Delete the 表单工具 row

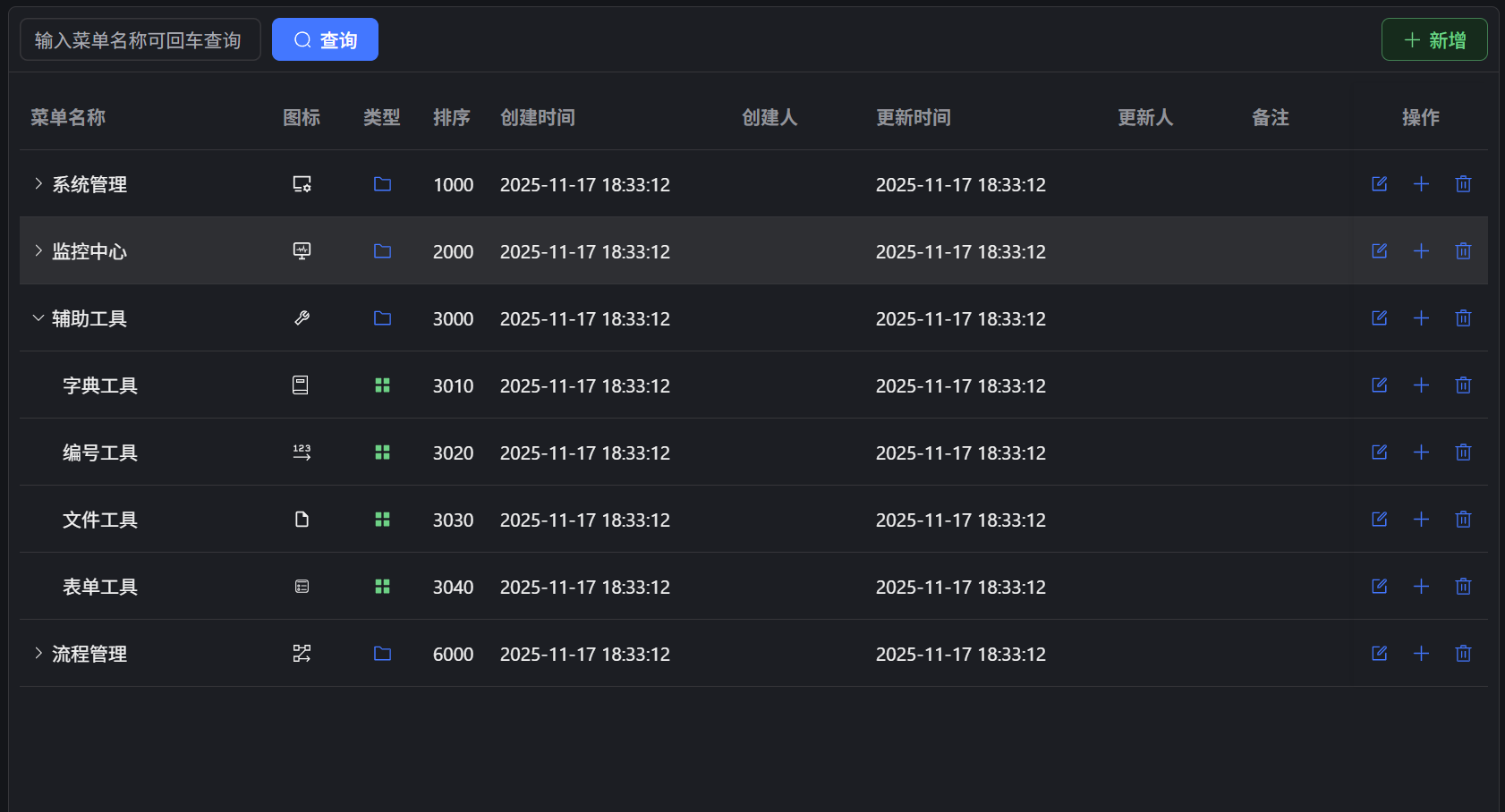(x=1463, y=587)
